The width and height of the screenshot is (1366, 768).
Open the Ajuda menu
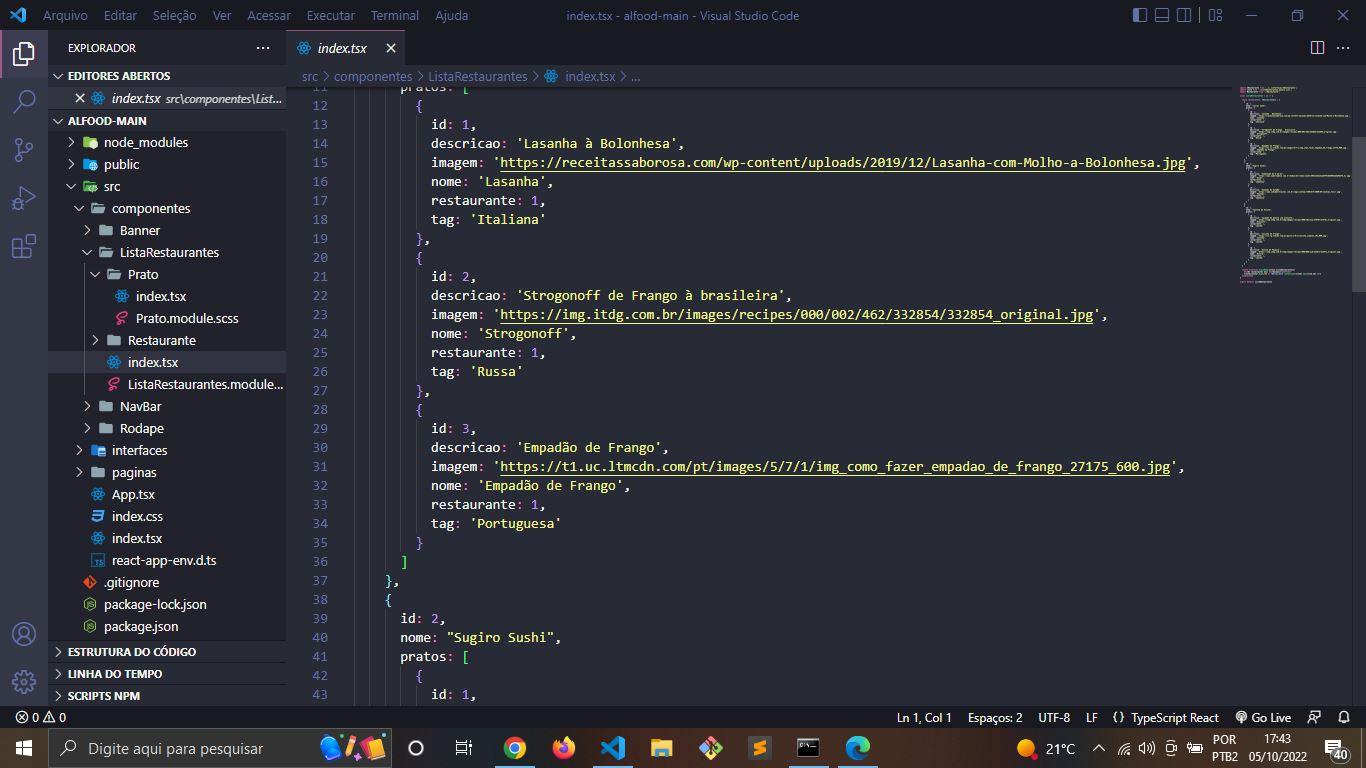tap(452, 15)
